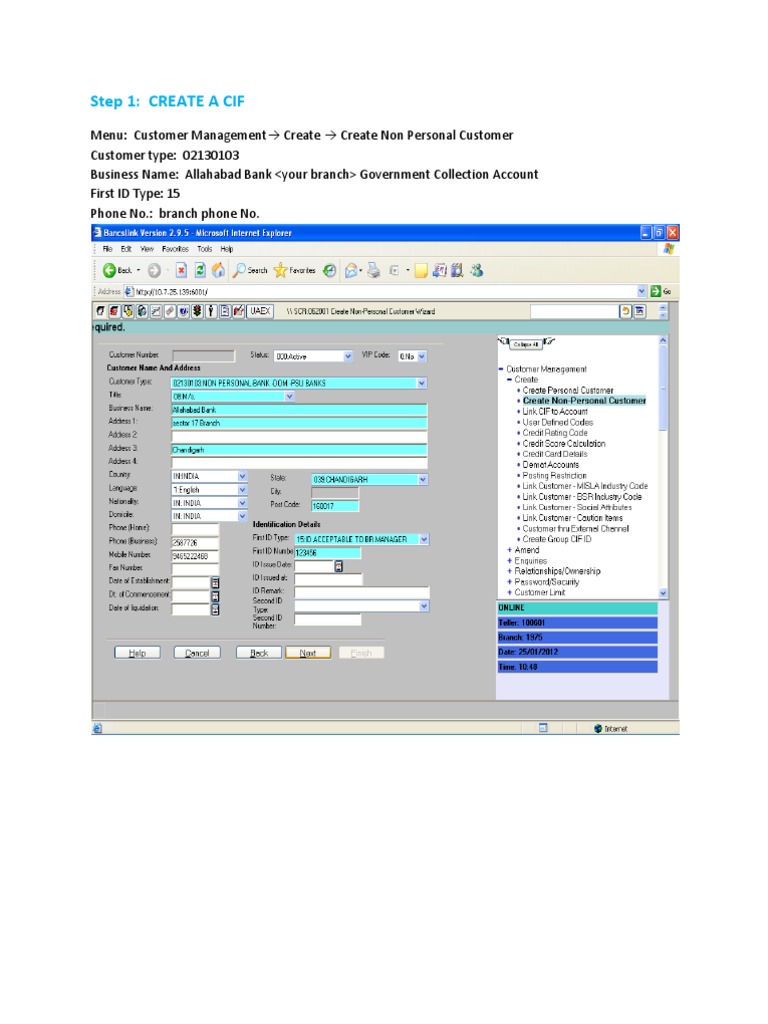
Task: Open the Favorites menu in menu bar
Action: [176, 248]
